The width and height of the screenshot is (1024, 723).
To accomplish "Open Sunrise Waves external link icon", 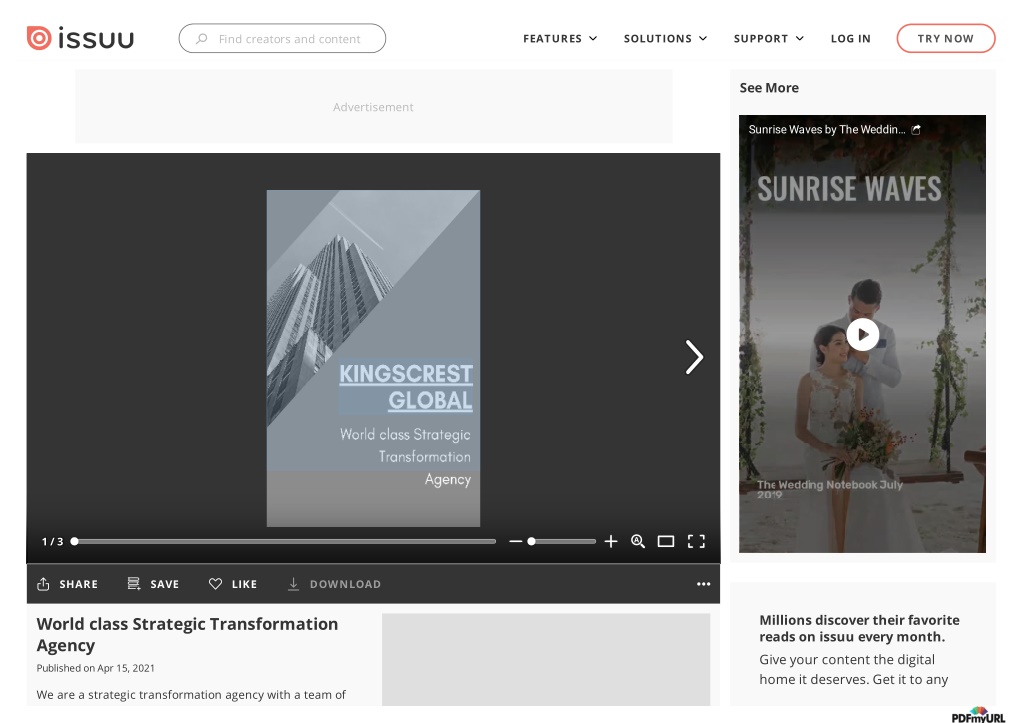I will [x=916, y=129].
